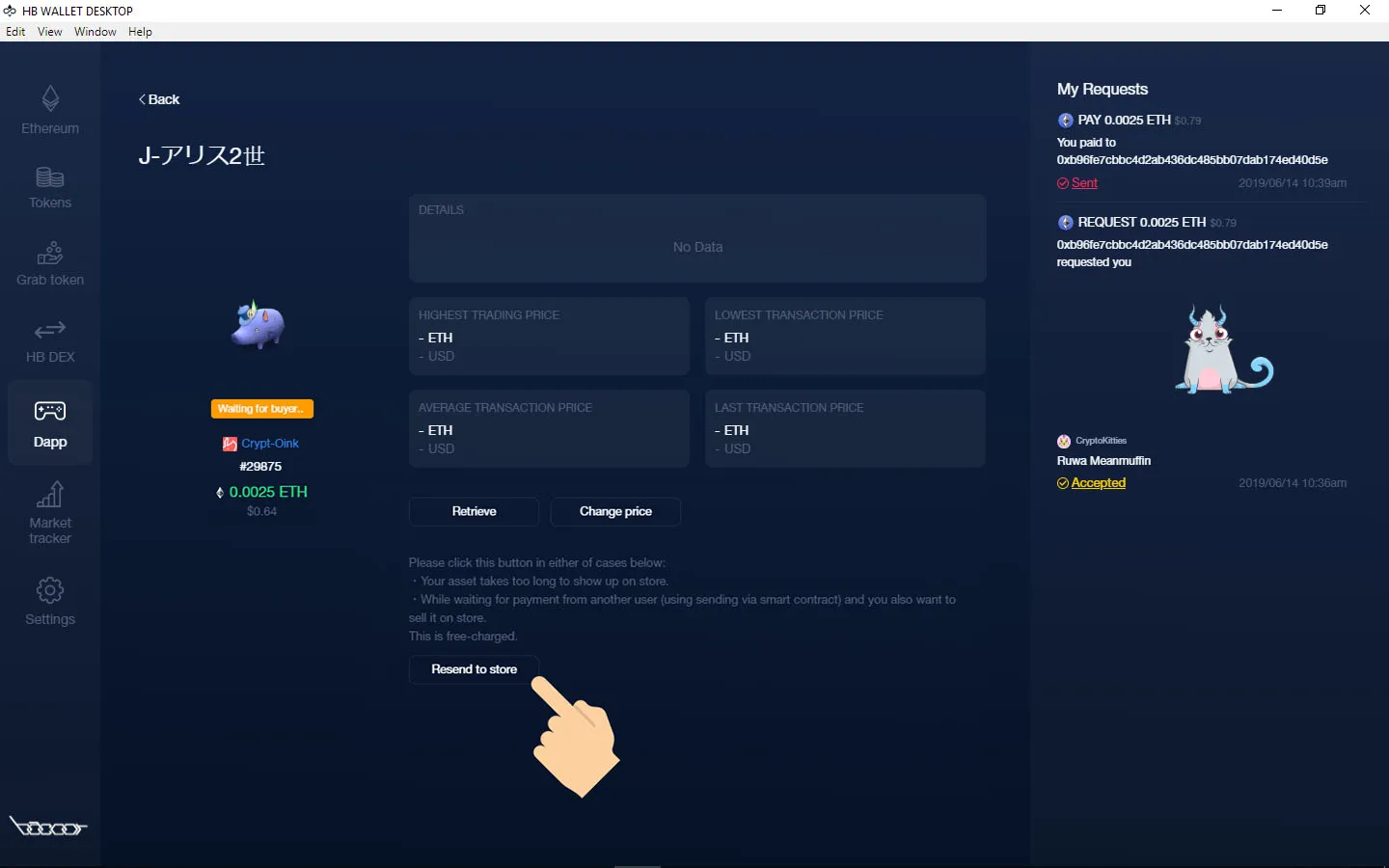Click the Change price button
The image size is (1389, 868).
615,511
